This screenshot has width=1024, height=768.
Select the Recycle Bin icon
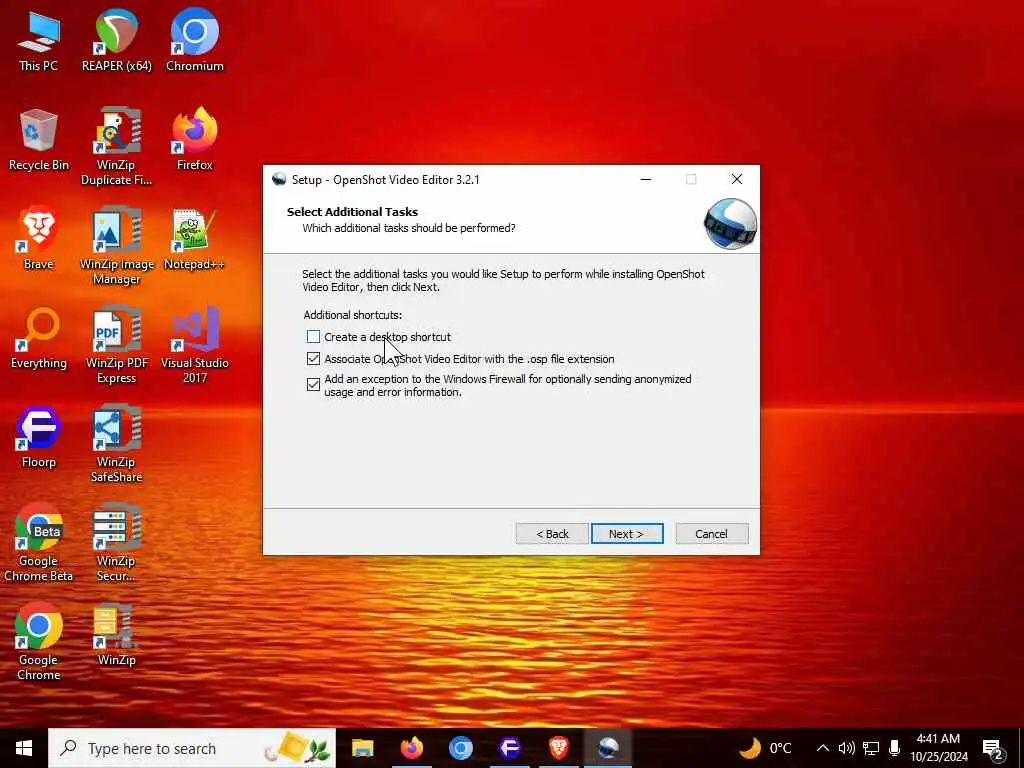39,140
